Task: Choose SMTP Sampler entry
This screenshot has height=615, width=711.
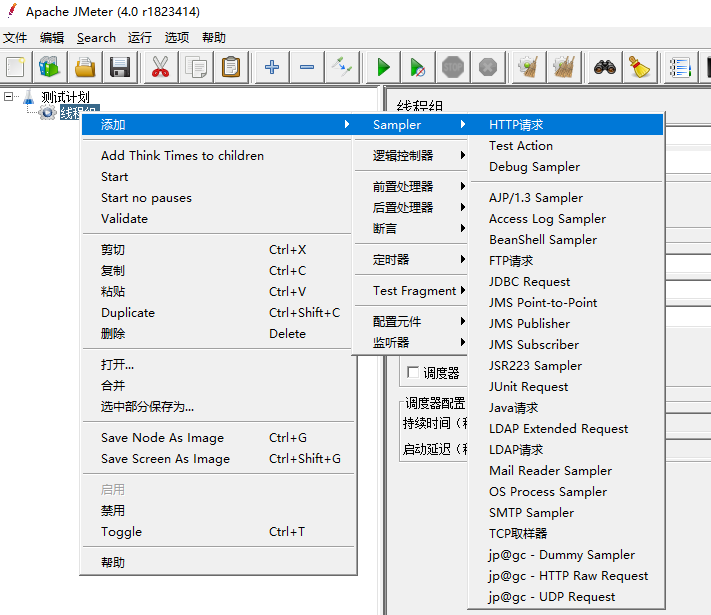Action: click(566, 512)
